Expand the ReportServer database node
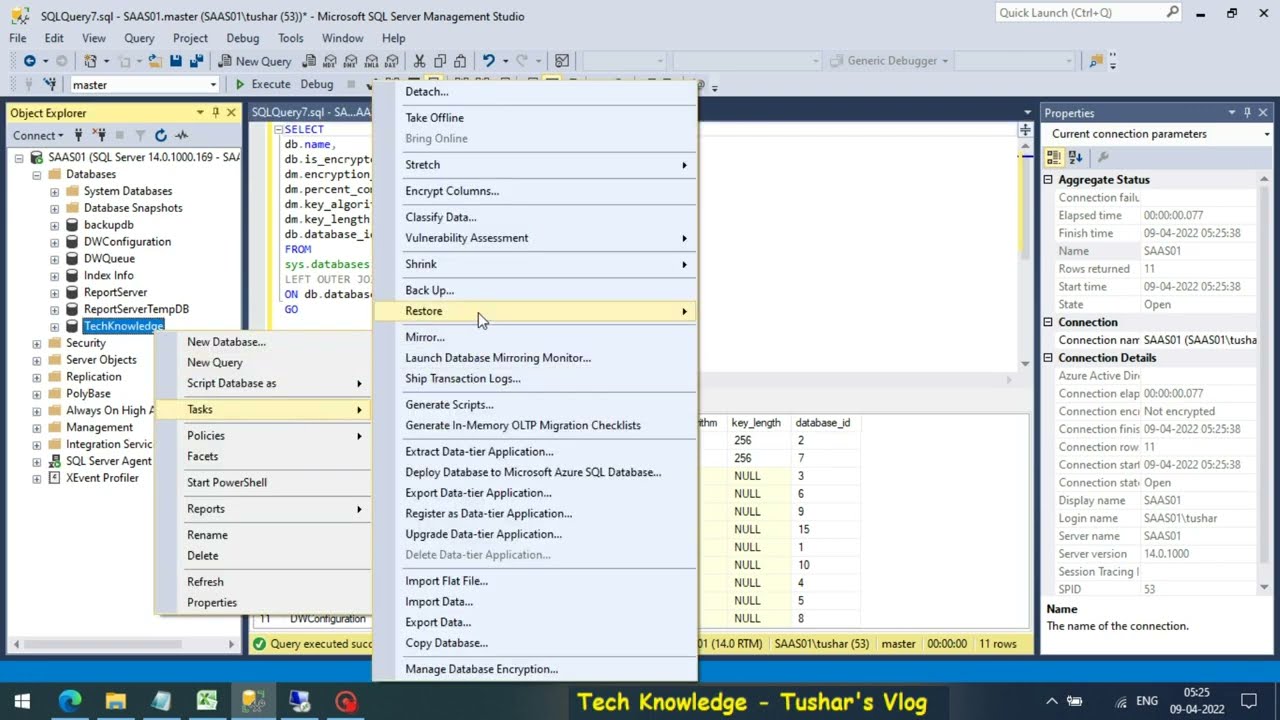Screen dimensions: 1280x720 (54, 293)
